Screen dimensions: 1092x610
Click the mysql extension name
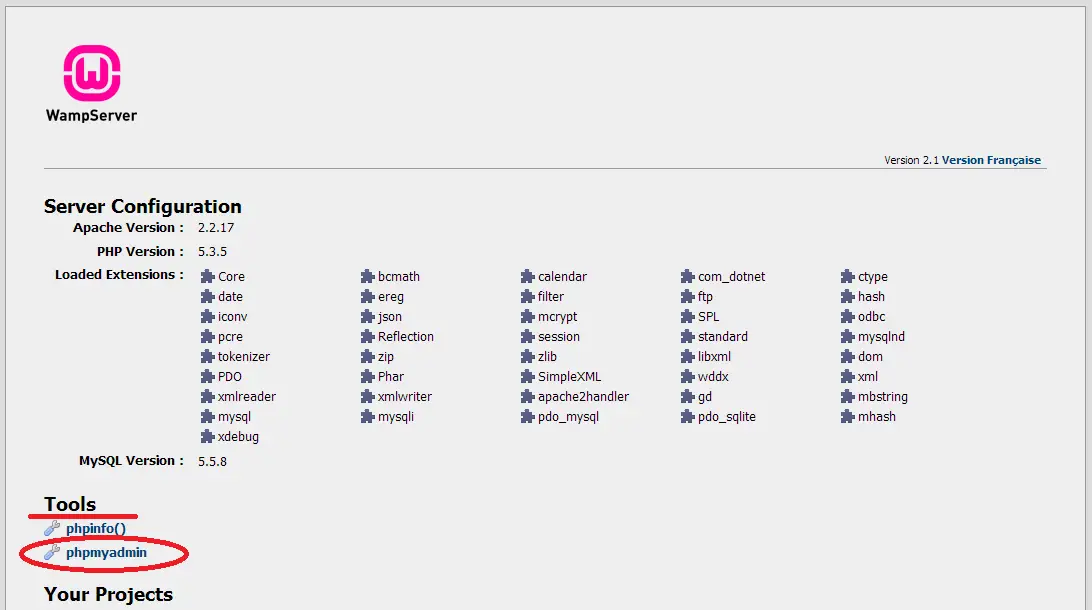coord(234,417)
